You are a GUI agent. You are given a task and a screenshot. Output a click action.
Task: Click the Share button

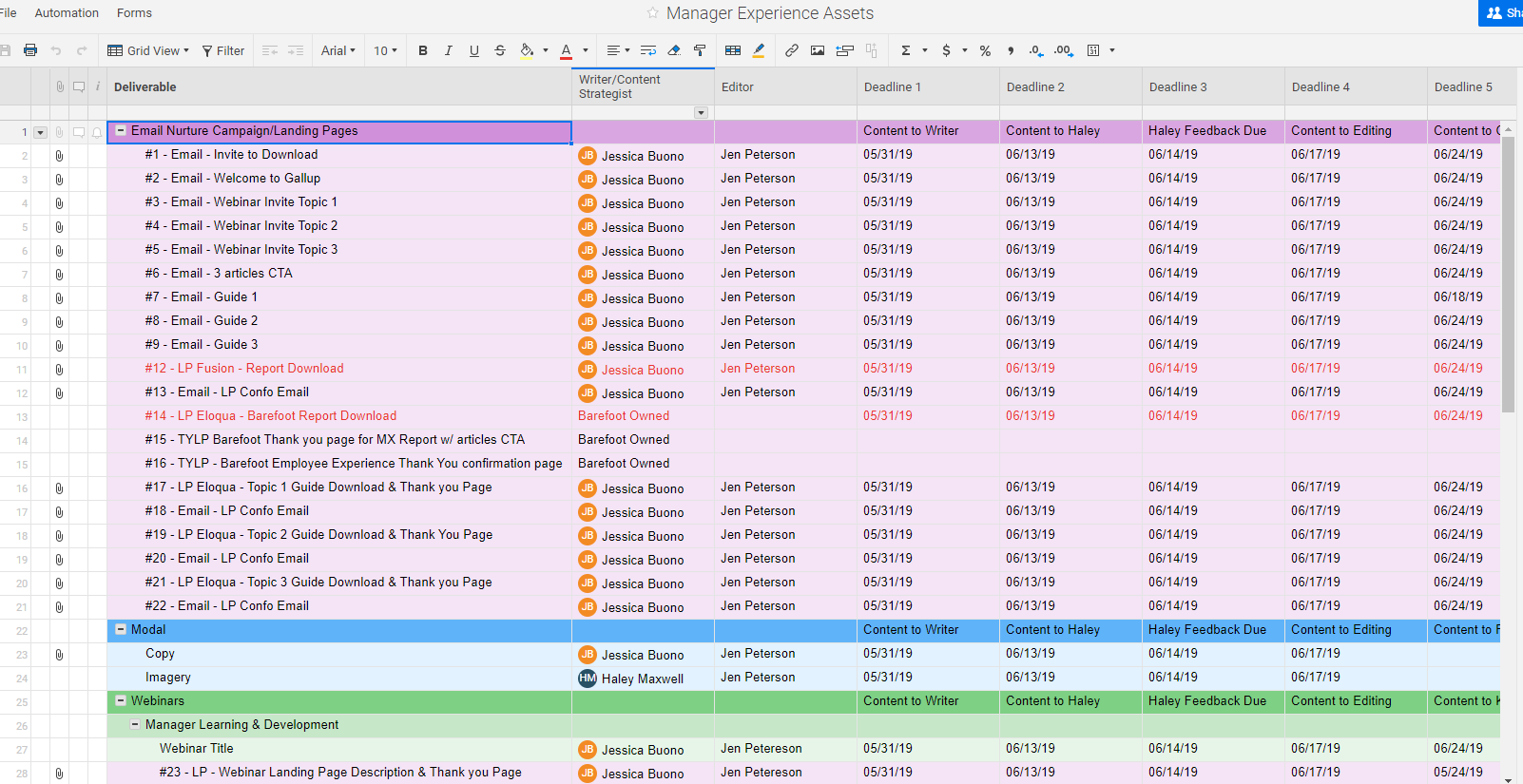click(x=1501, y=13)
